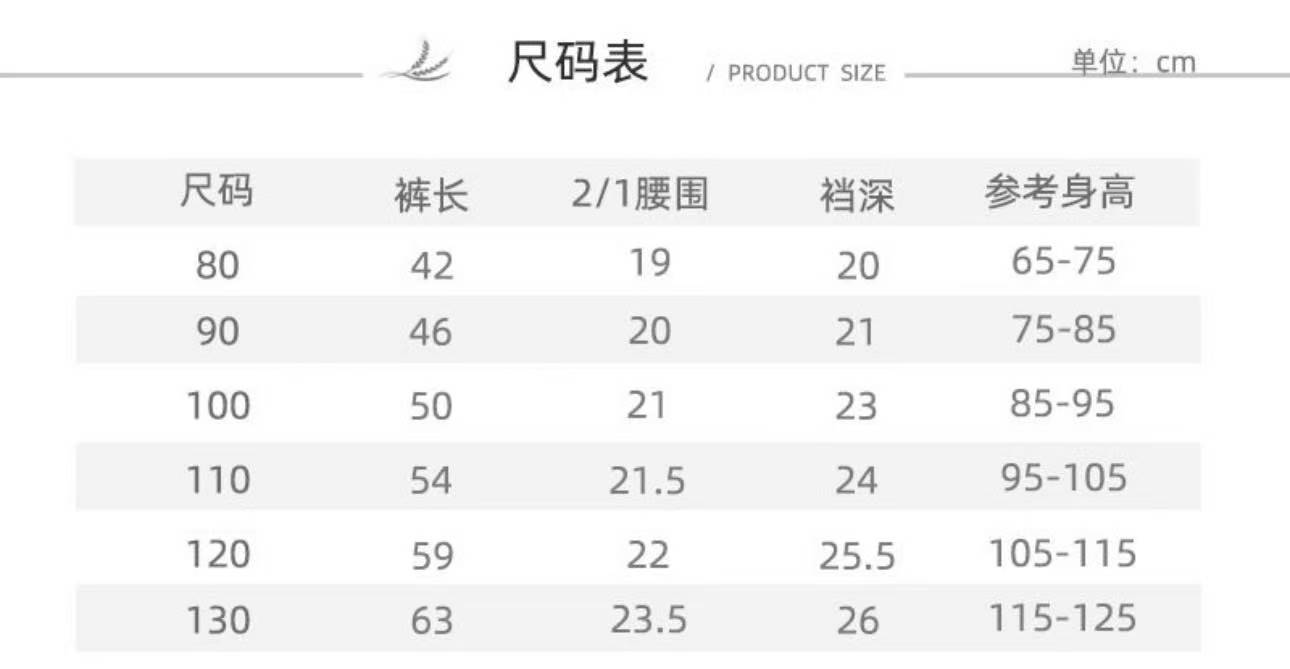Select the 2/1腰围 column header
This screenshot has height=669, width=1290.
click(x=640, y=193)
